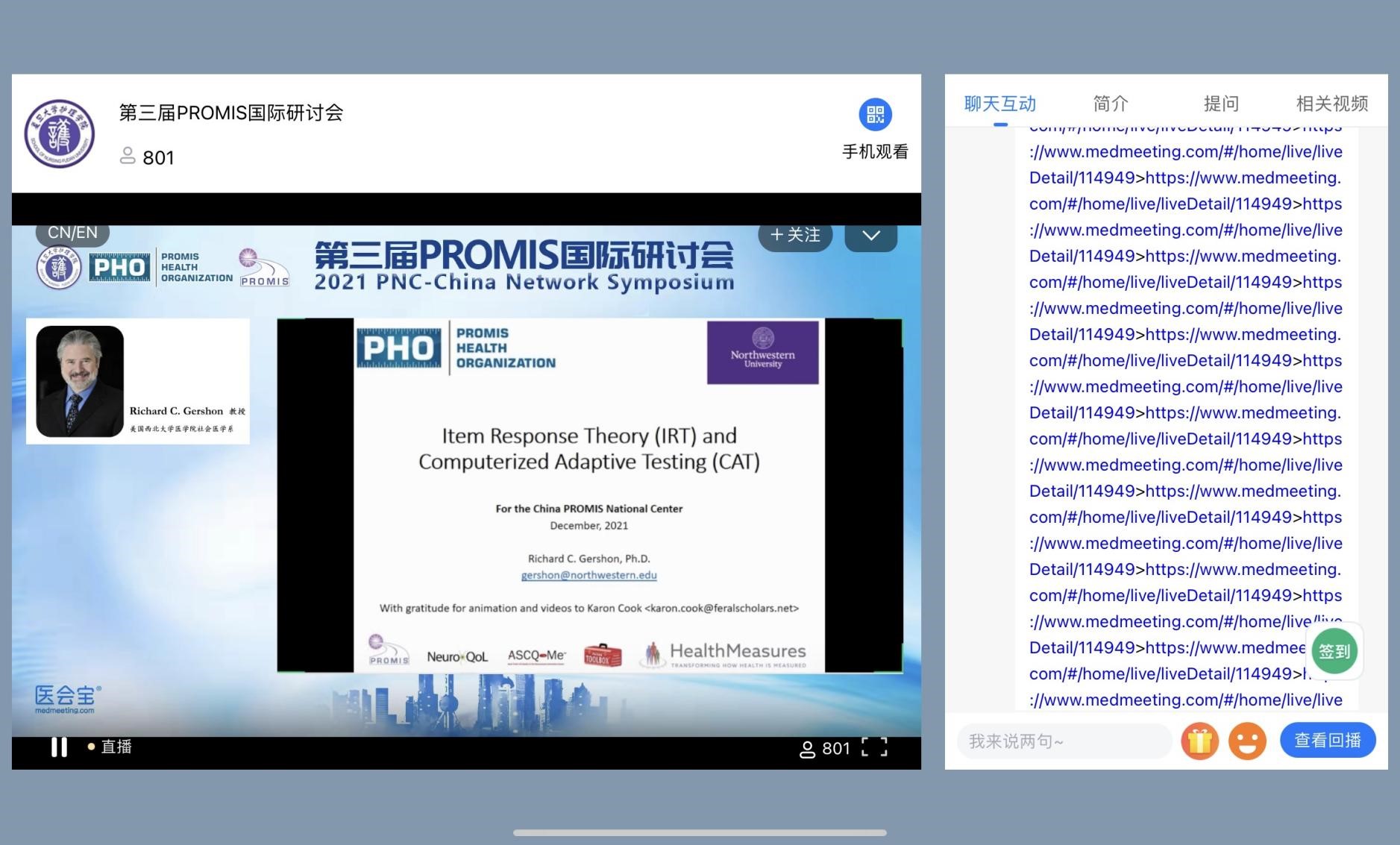Send a gift using the gift icon
This screenshot has width=1400, height=845.
point(1199,741)
